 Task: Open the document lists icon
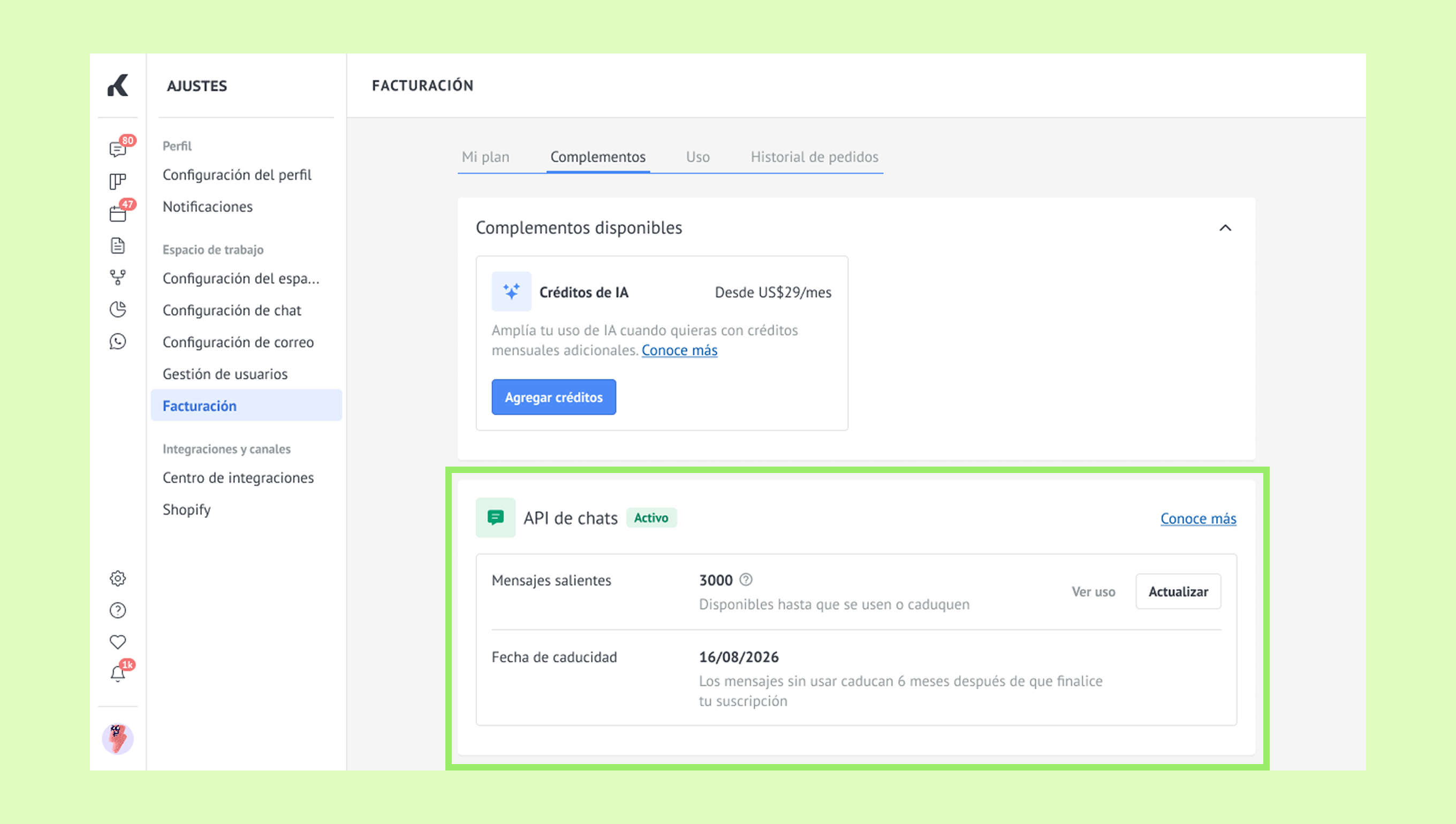point(118,246)
